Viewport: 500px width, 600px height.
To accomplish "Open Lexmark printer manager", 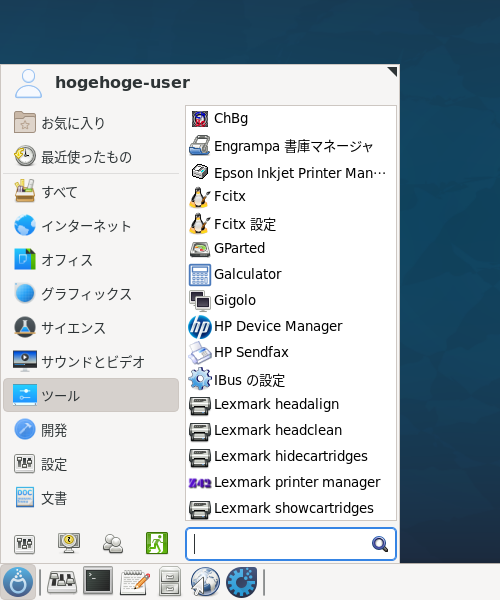I will [291, 483].
